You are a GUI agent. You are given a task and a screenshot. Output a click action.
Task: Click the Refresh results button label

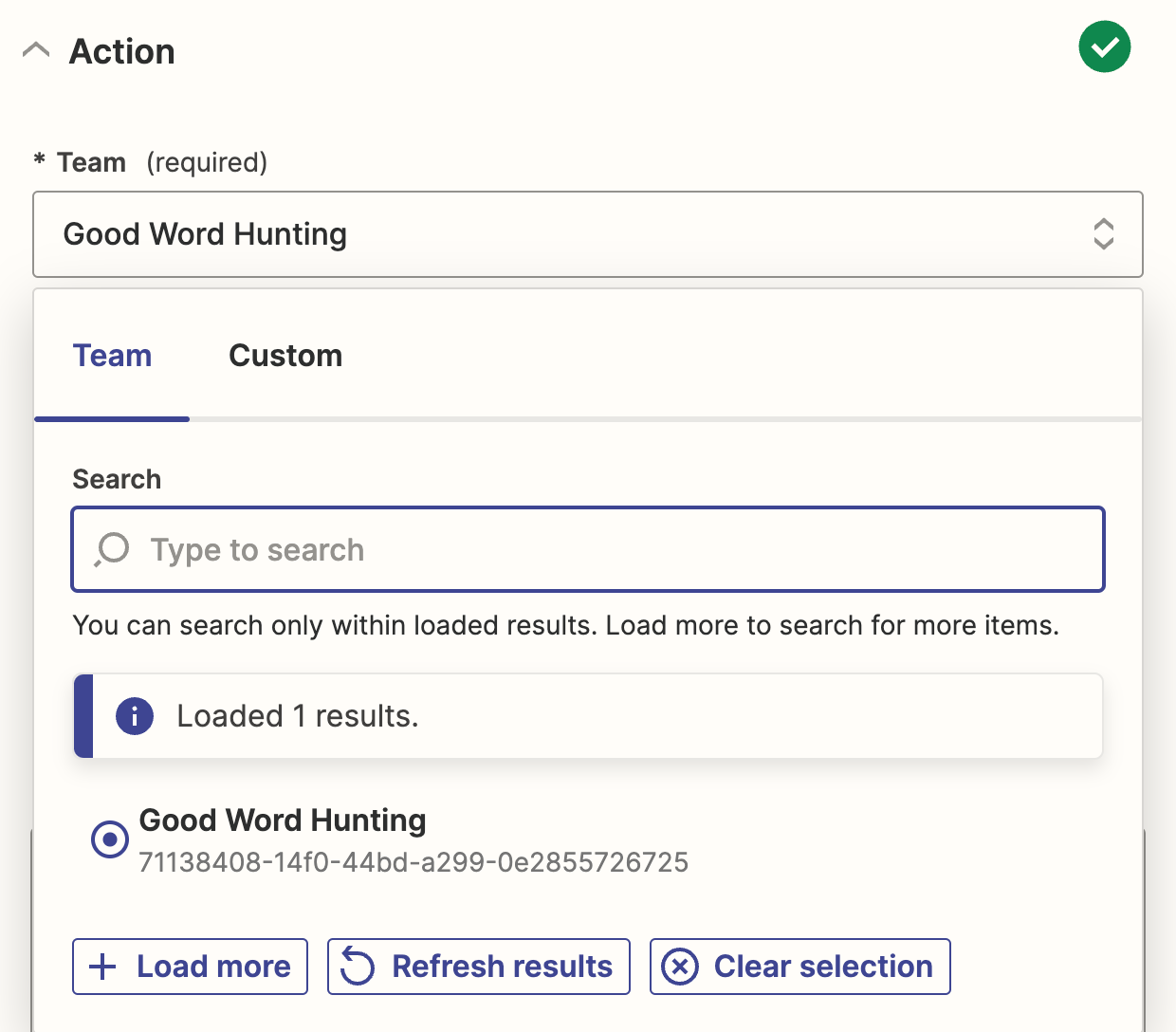tap(503, 967)
